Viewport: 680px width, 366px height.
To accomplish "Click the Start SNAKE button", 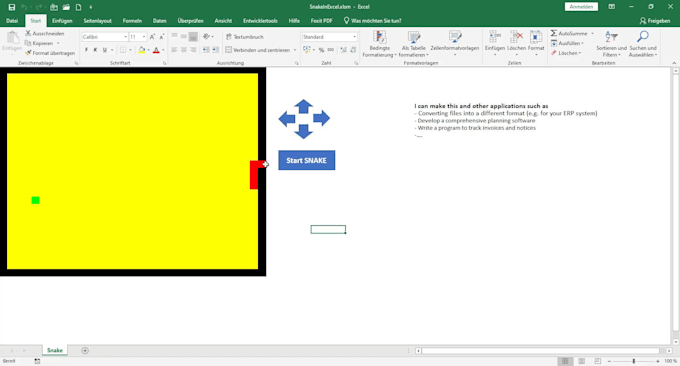I will (x=307, y=160).
